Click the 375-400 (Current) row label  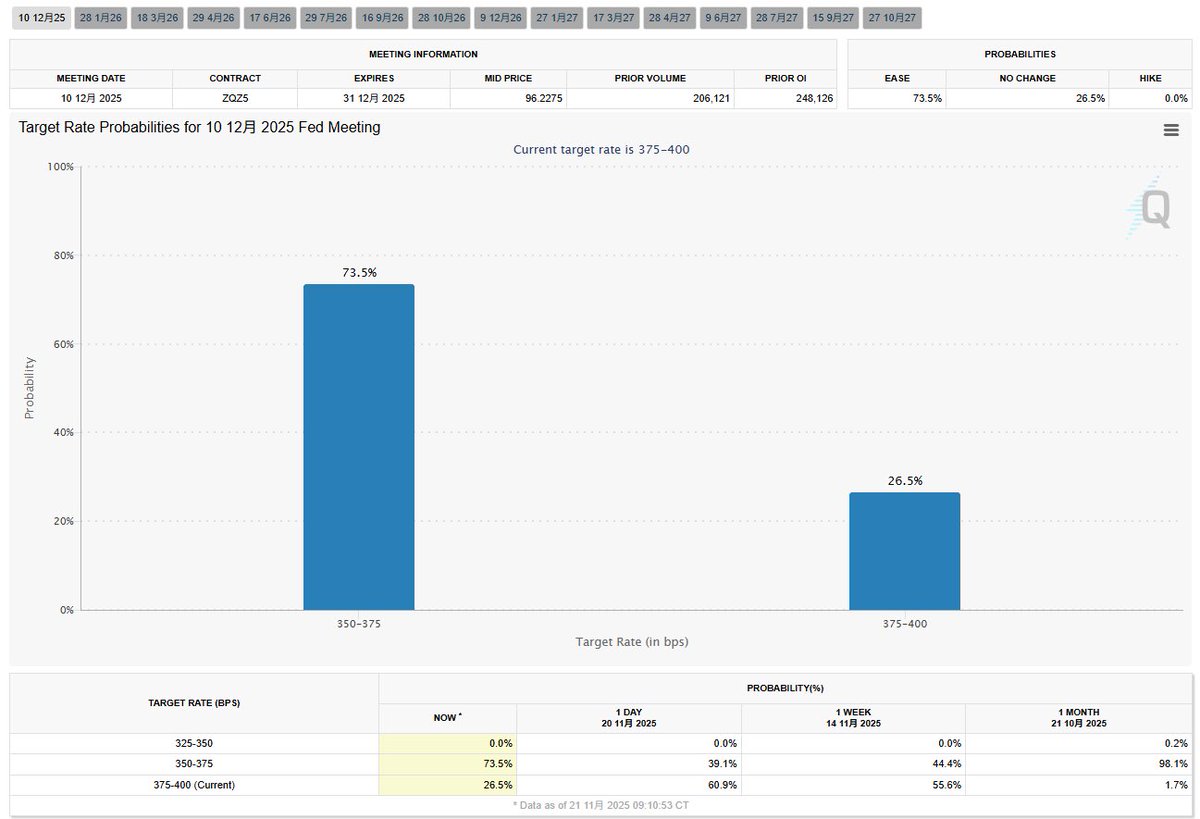[x=195, y=784]
